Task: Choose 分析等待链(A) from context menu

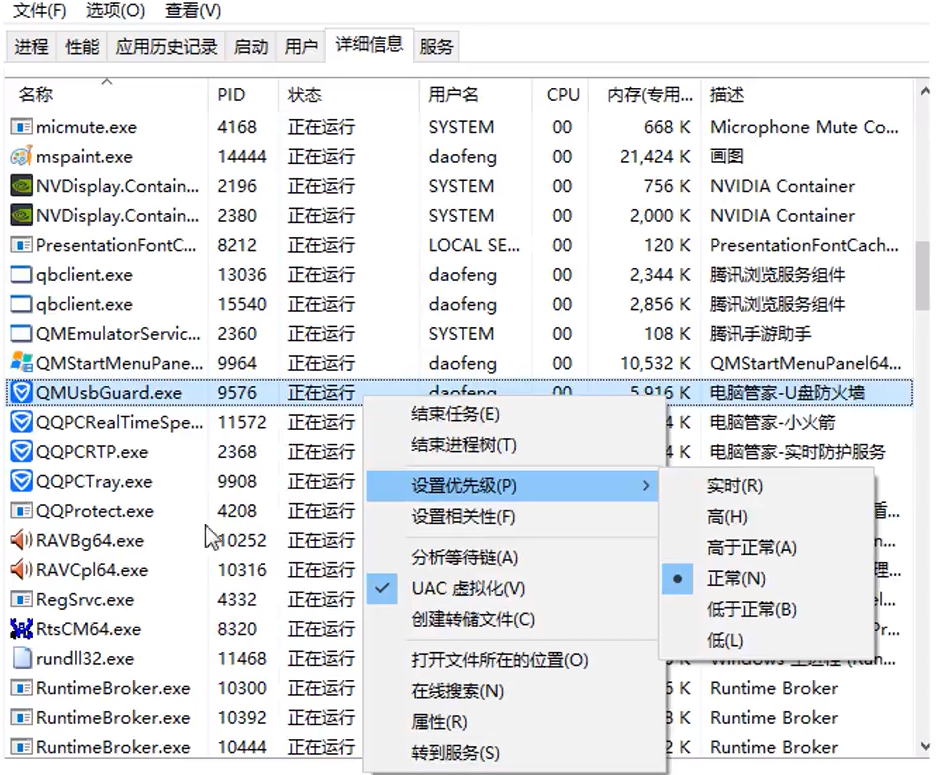Action: click(x=464, y=558)
